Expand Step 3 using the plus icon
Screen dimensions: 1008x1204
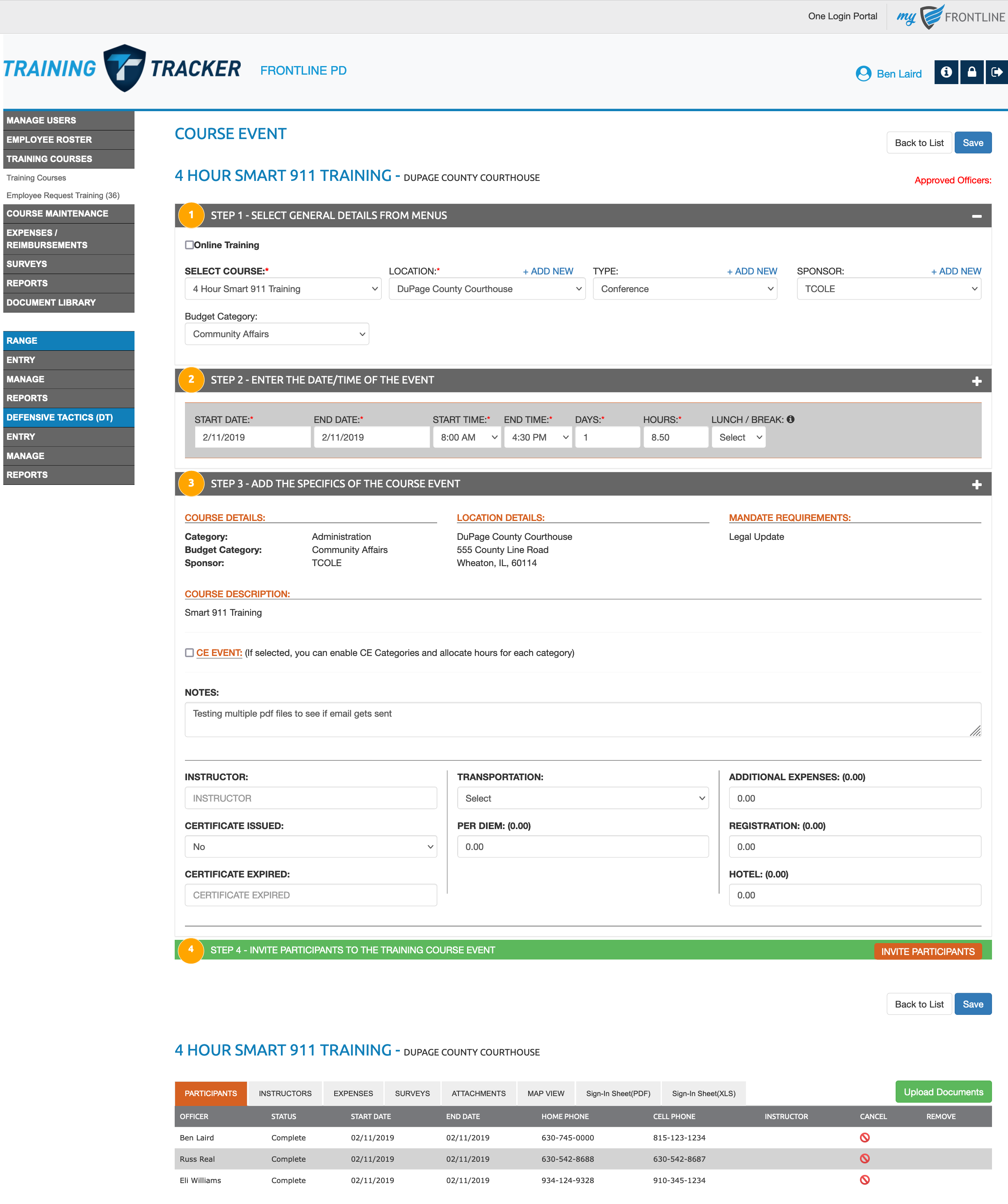976,485
